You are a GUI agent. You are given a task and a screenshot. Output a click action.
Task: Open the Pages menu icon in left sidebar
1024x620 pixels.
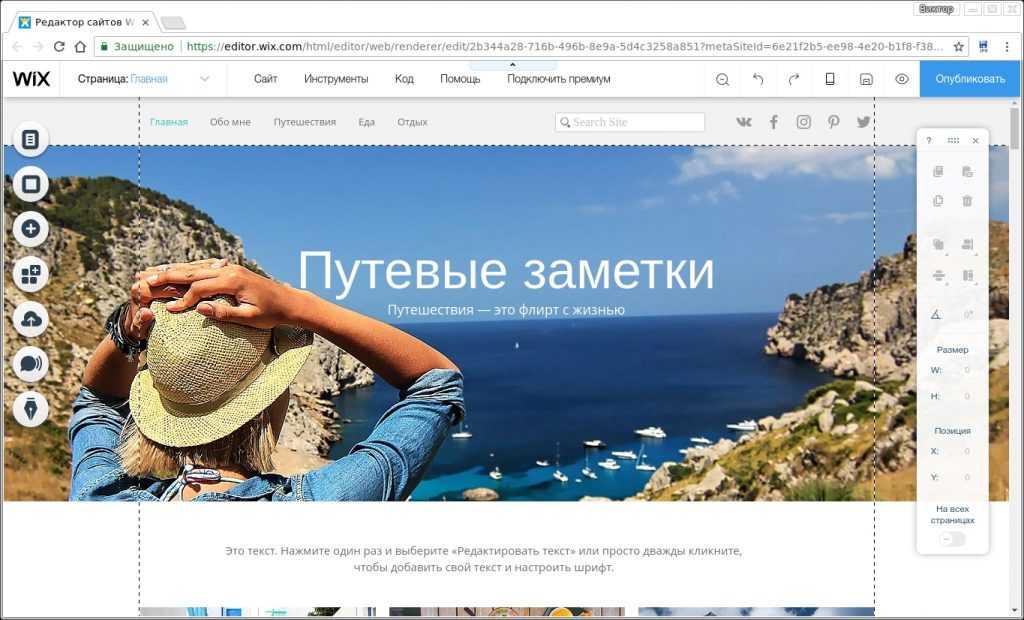click(x=30, y=140)
